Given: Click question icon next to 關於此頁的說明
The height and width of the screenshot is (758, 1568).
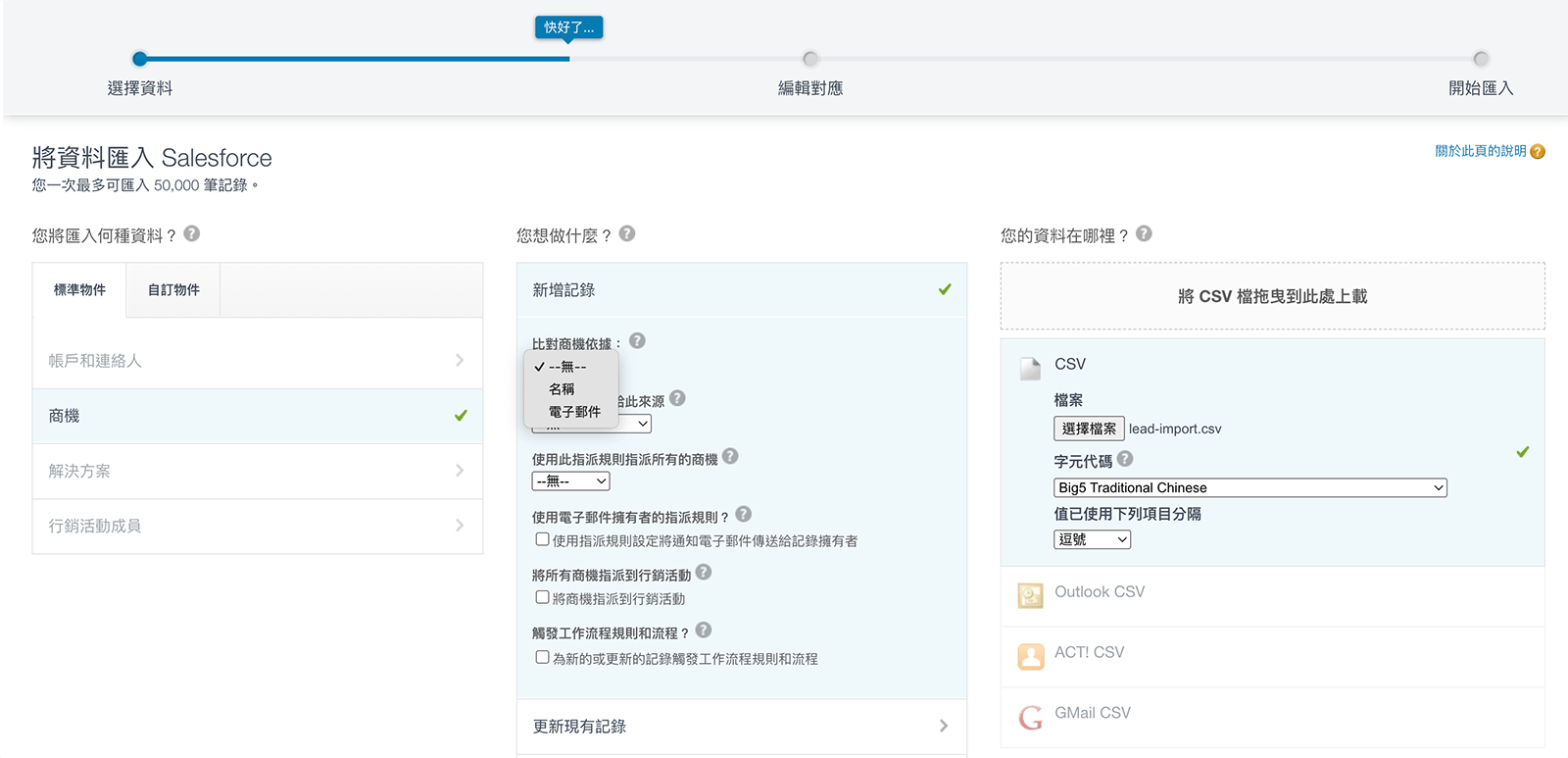Looking at the screenshot, I should click(x=1538, y=151).
